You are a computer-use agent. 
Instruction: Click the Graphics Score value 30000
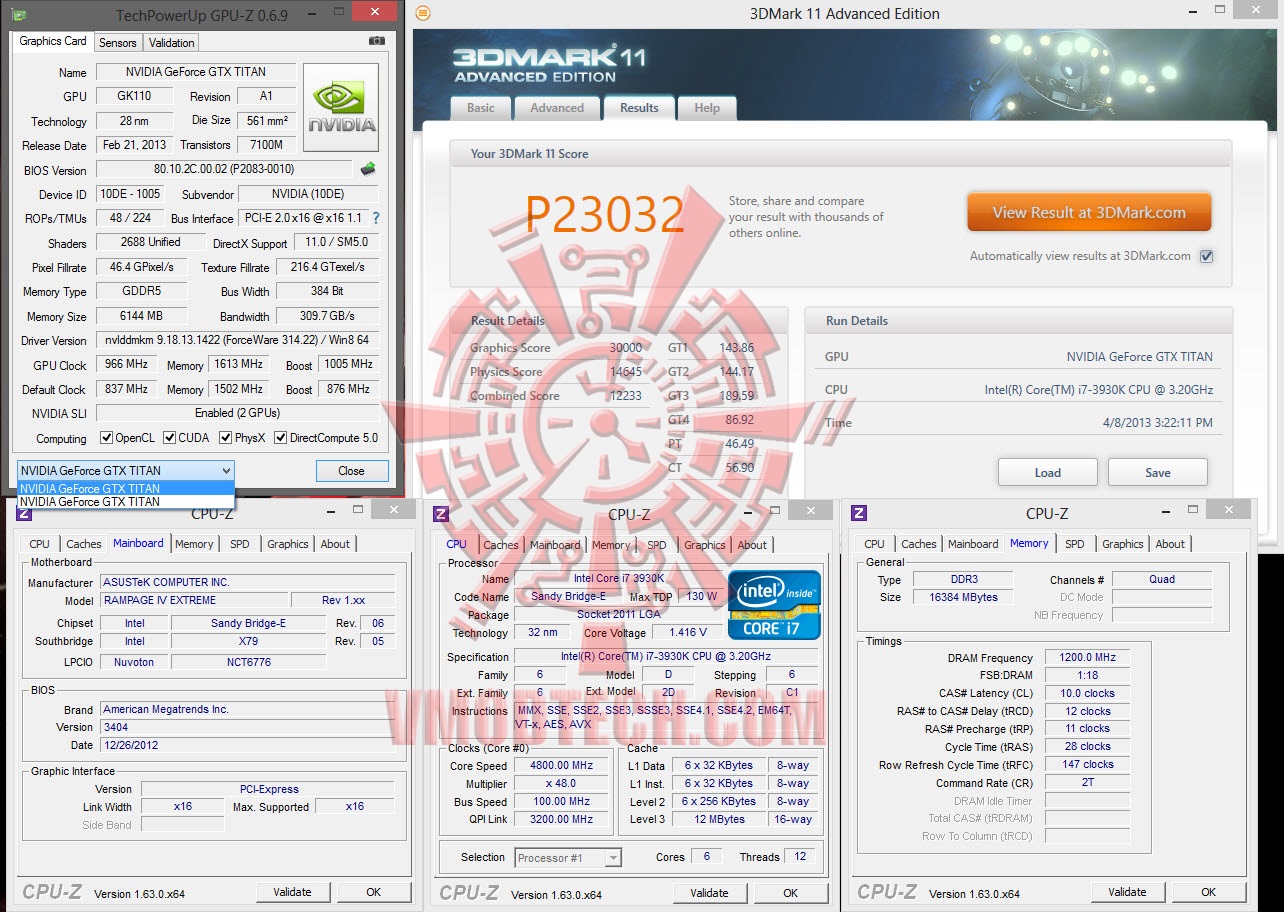pos(626,348)
